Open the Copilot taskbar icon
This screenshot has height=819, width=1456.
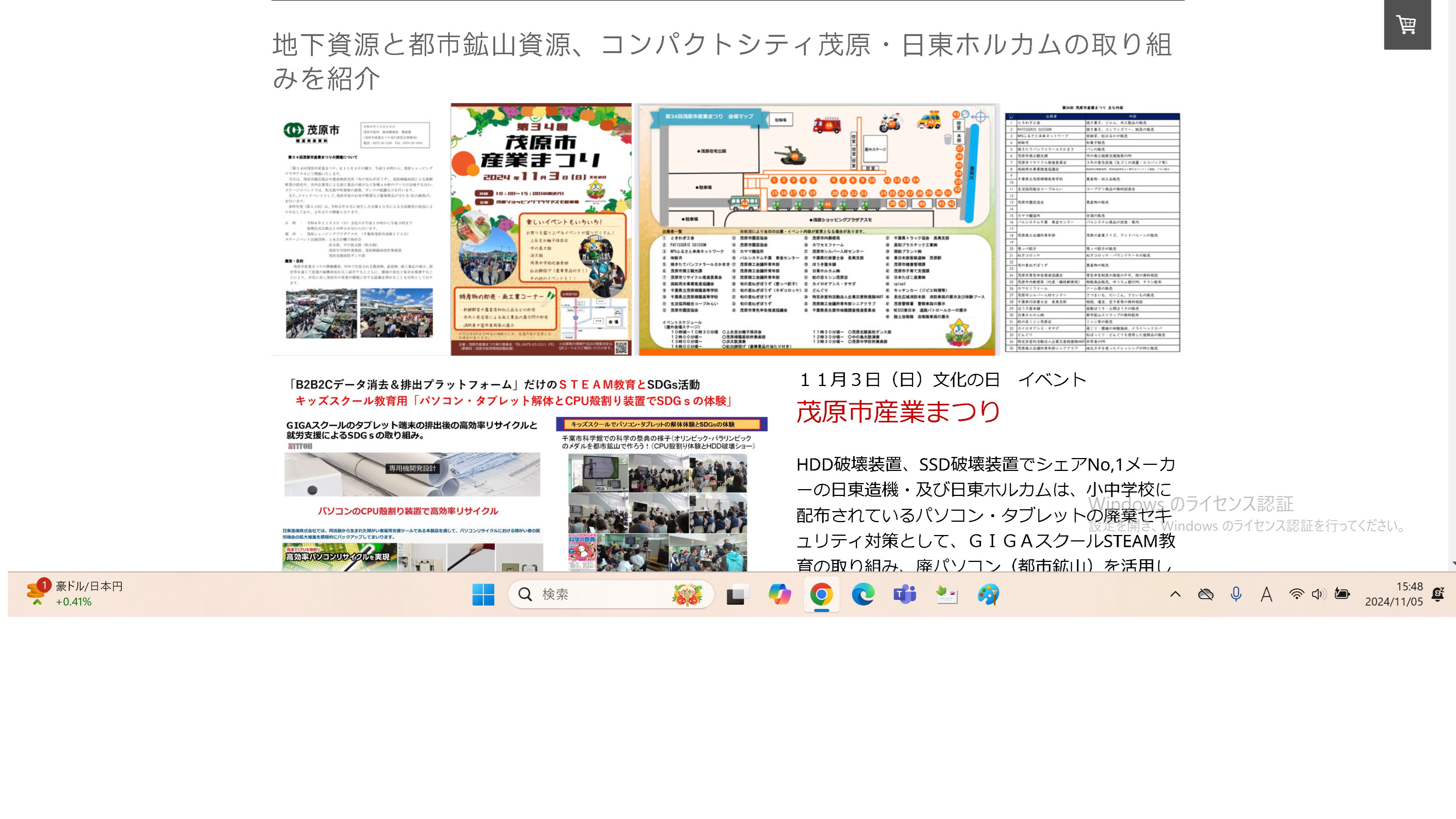779,594
